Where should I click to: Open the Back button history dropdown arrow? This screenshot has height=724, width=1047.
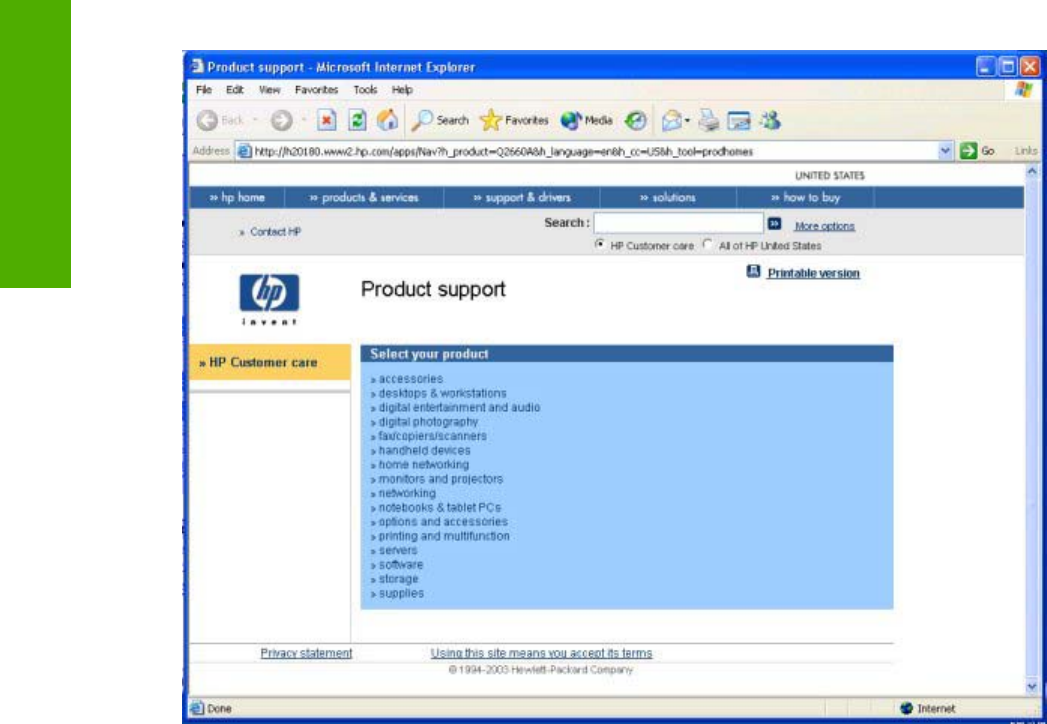[x=255, y=121]
